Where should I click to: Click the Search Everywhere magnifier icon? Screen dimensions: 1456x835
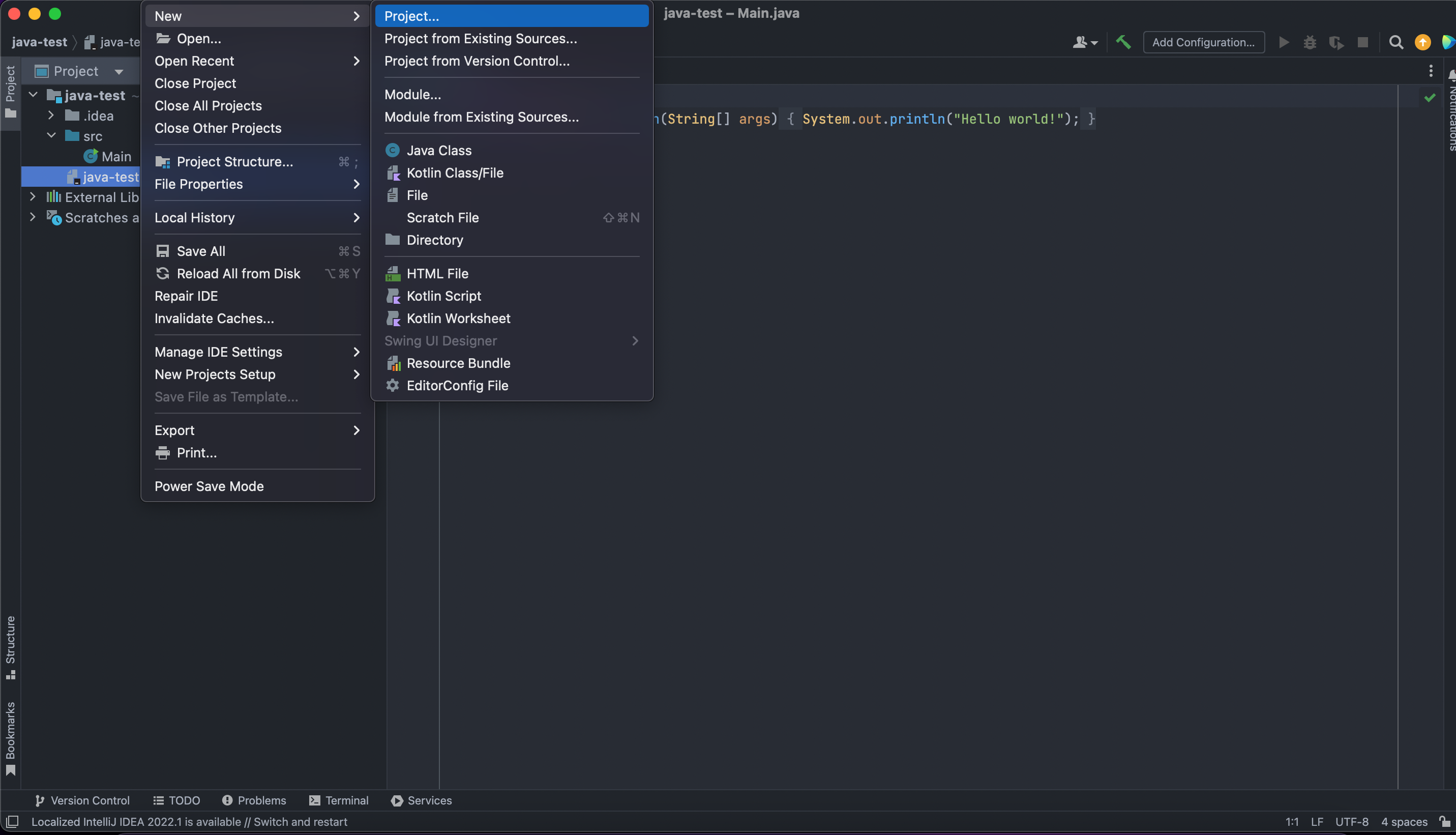click(x=1396, y=42)
